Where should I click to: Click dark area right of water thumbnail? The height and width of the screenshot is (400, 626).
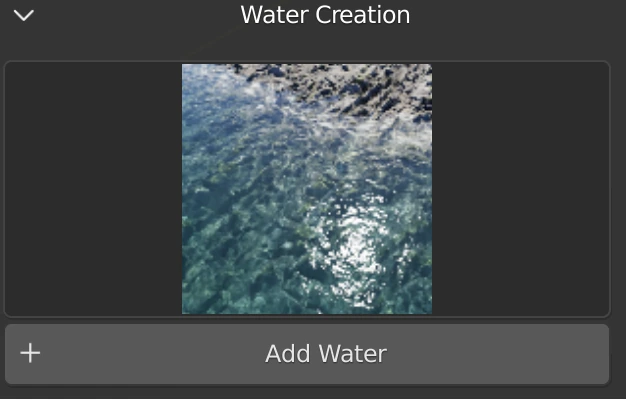click(x=520, y=190)
